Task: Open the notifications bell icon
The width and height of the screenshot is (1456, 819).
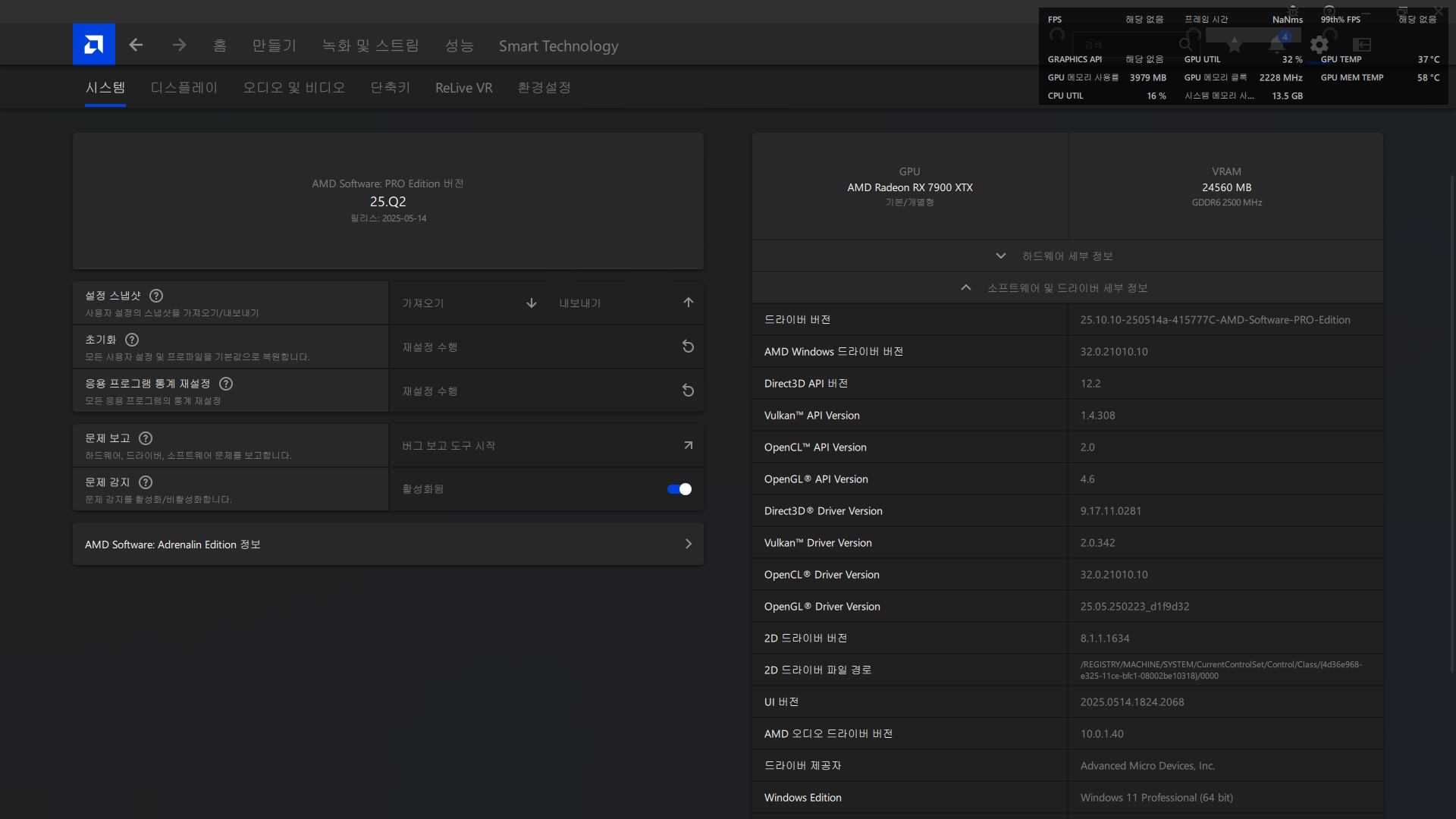Action: 1277,45
